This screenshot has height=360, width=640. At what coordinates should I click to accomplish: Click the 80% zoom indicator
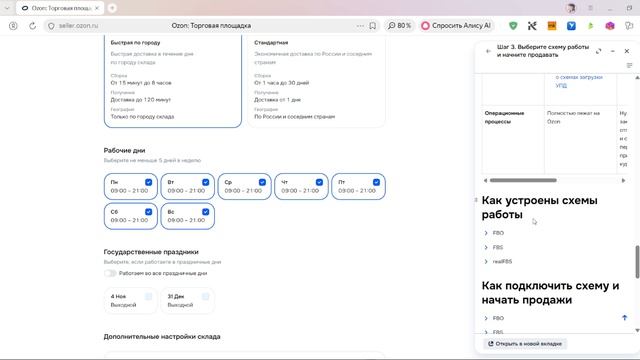point(399,26)
